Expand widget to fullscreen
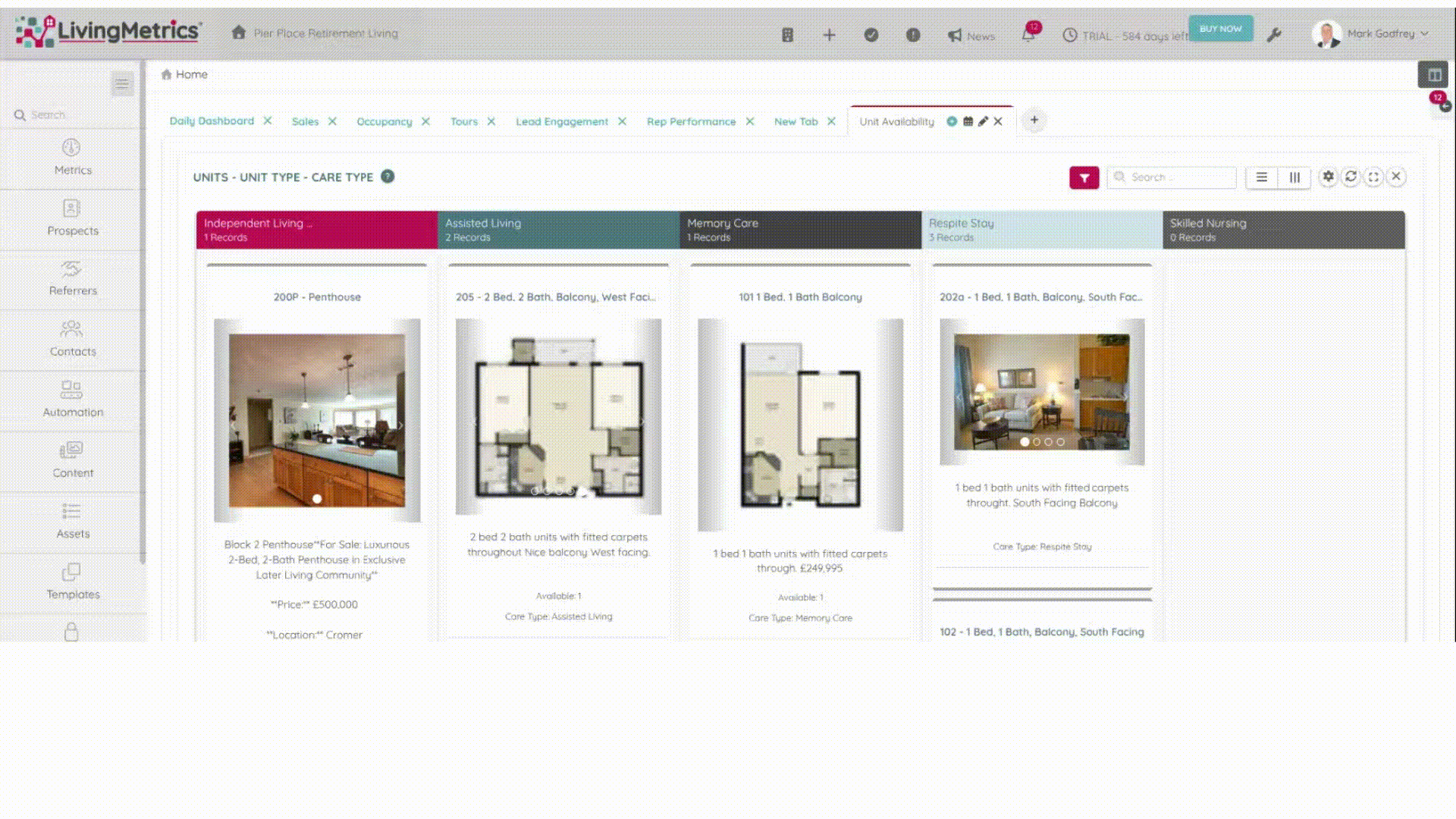 (x=1373, y=177)
